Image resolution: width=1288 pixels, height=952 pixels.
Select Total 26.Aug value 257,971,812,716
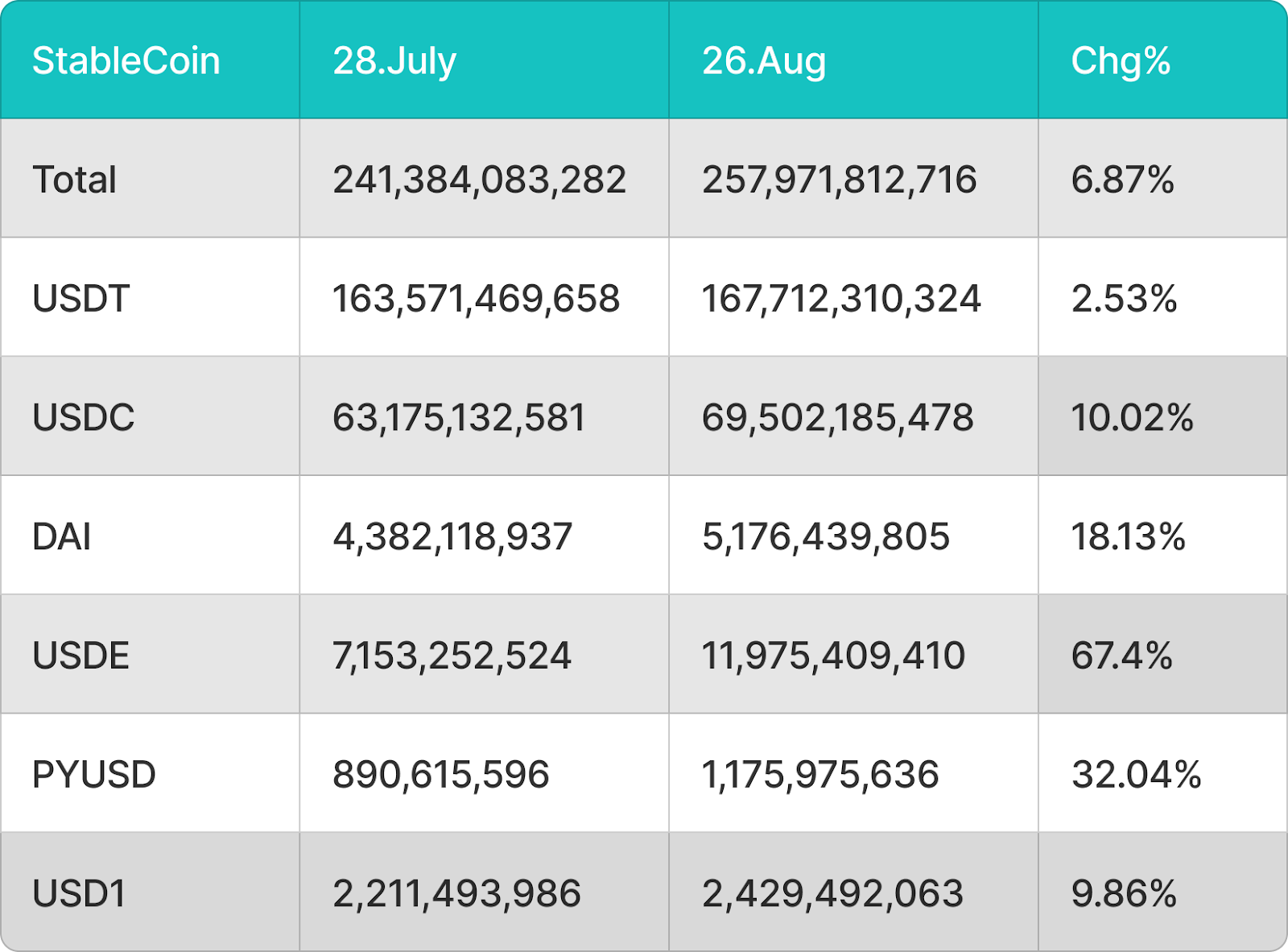coord(839,180)
